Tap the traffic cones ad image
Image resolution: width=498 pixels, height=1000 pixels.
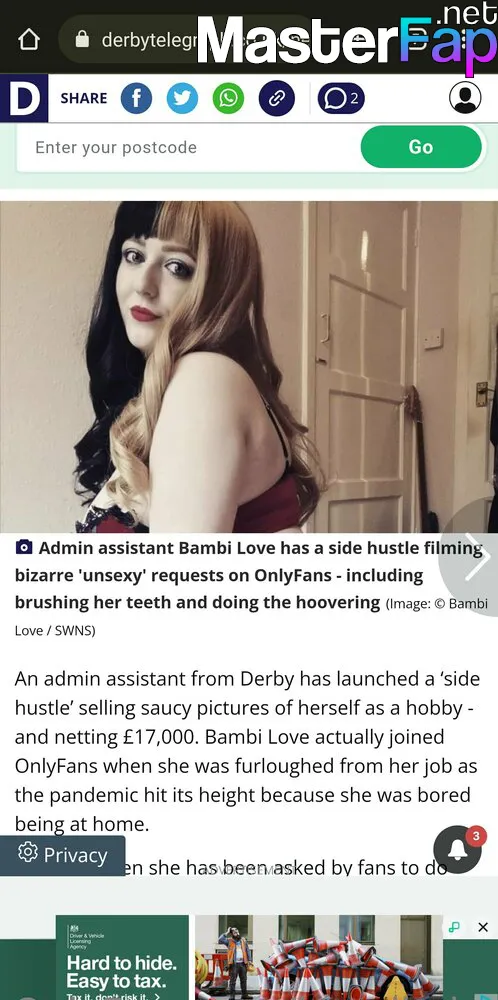pos(319,957)
